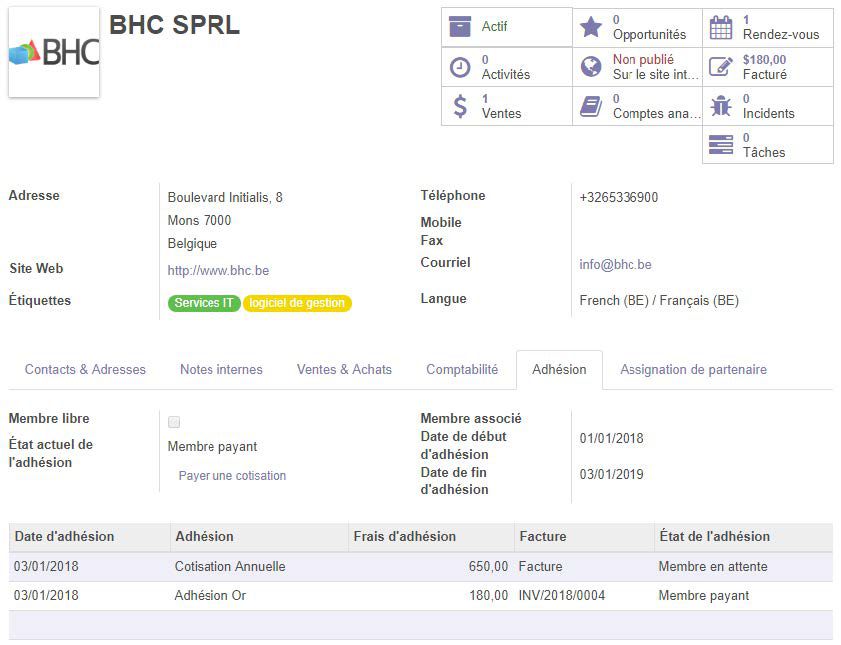Click the Non publié website status
Screen dimensions: 841x645
point(643,60)
